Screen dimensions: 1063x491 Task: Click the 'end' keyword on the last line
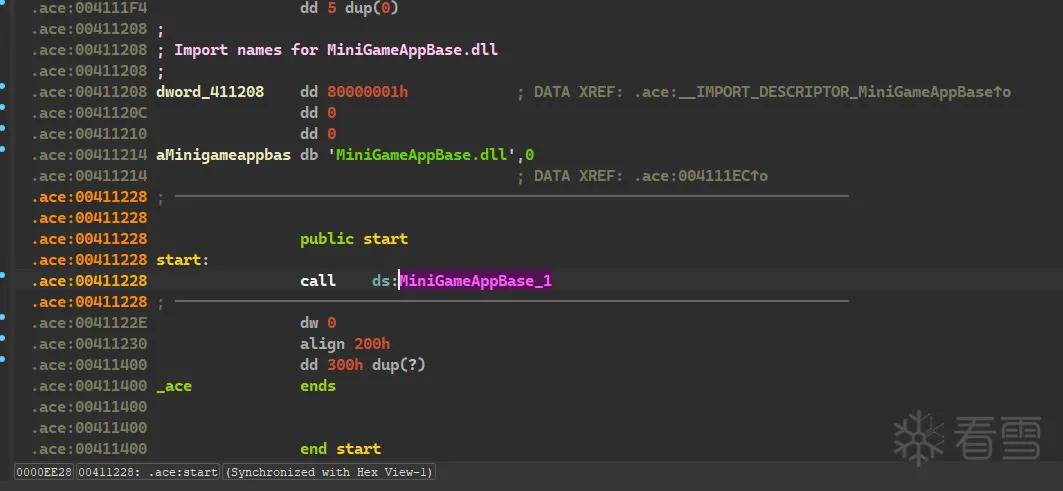(x=313, y=448)
